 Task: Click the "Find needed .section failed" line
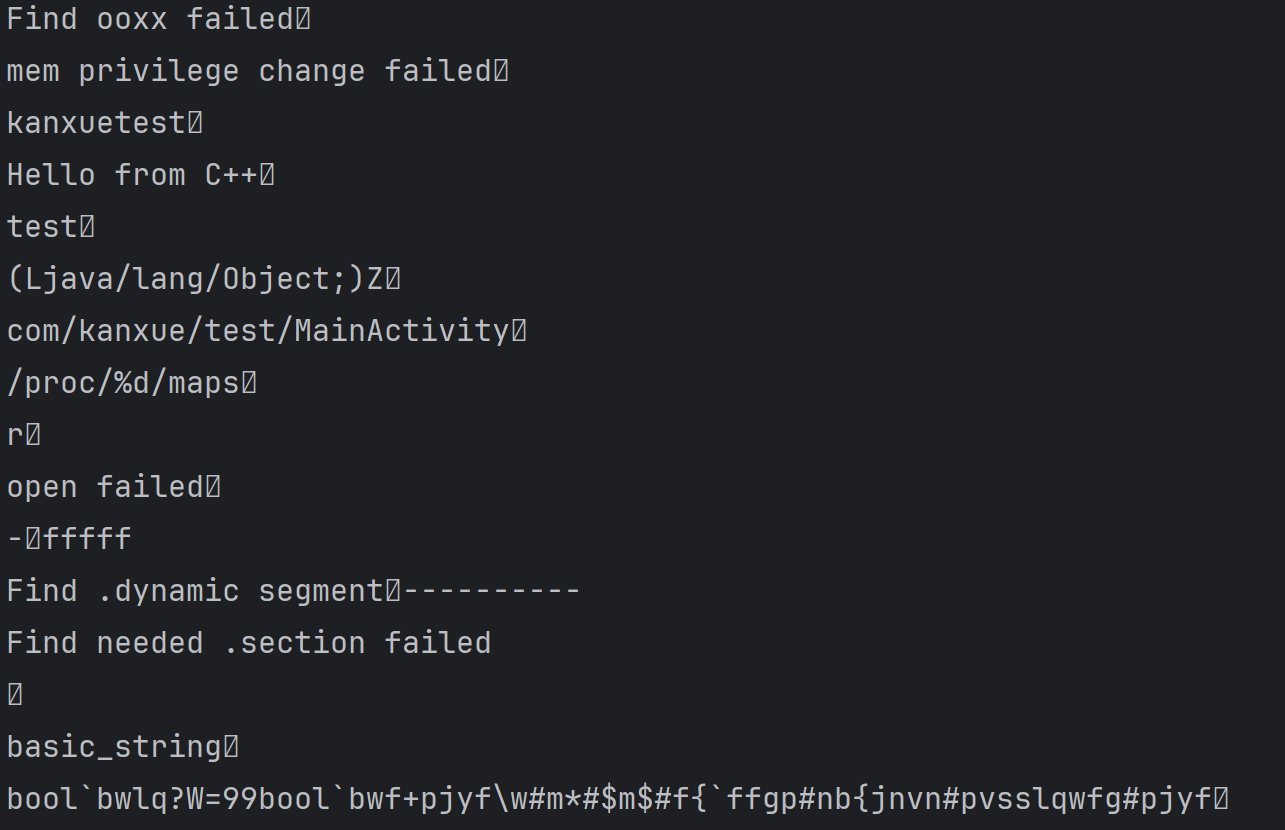pyautogui.click(x=249, y=643)
